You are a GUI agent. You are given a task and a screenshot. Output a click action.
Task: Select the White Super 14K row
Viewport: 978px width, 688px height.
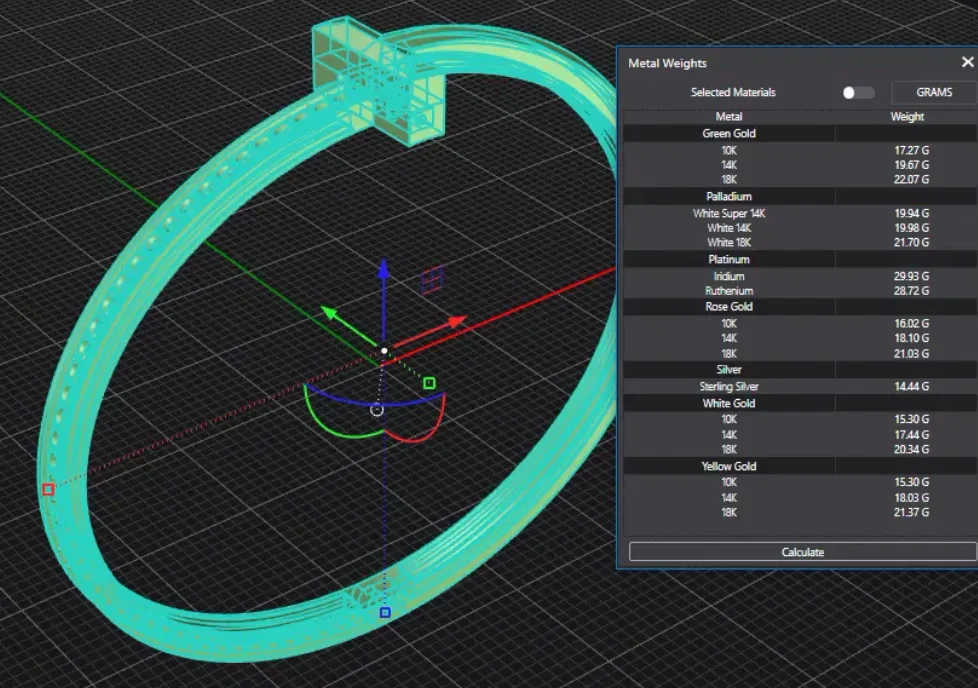pos(800,213)
